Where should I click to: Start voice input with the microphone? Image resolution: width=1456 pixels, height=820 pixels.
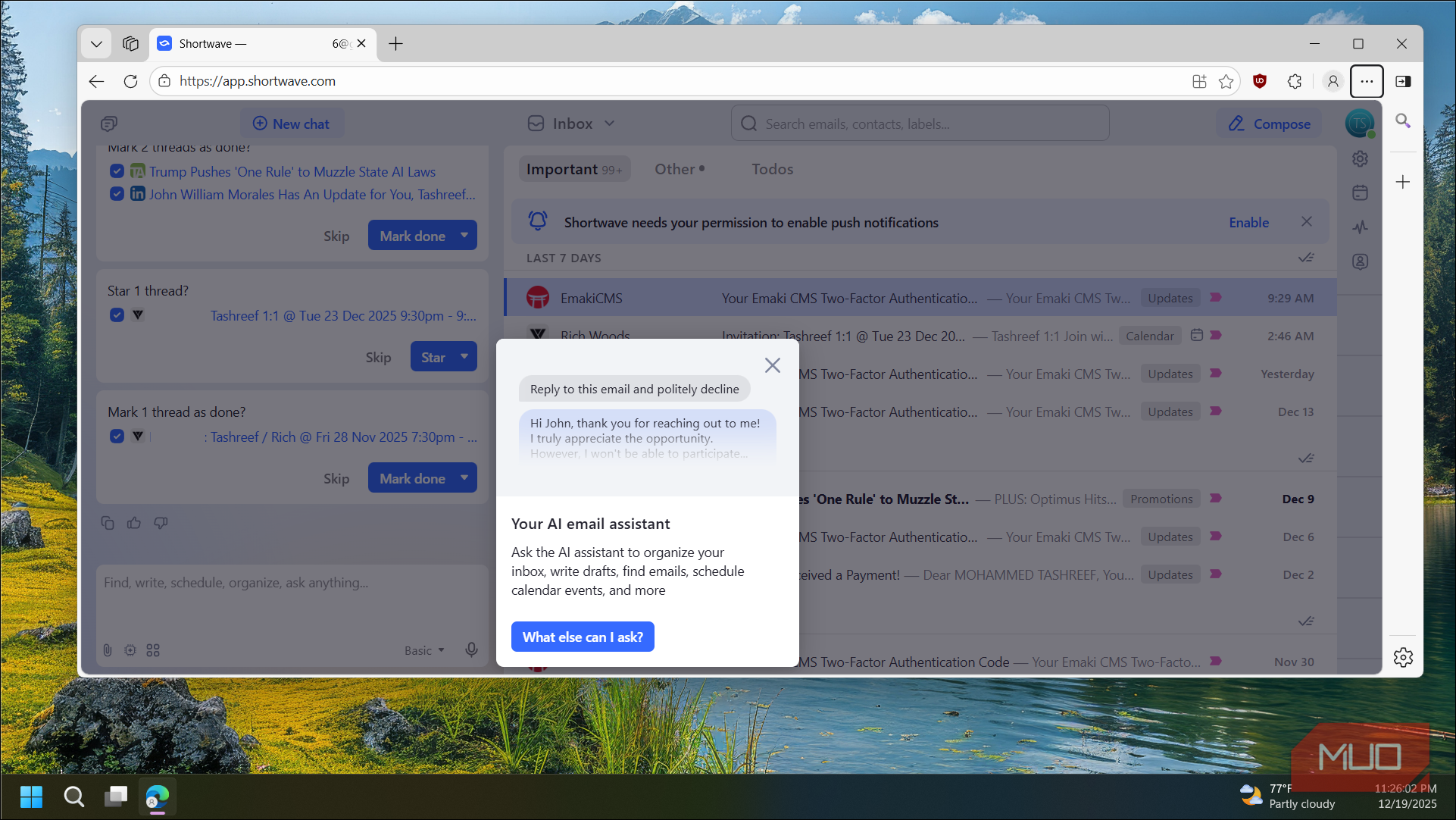pyautogui.click(x=471, y=649)
